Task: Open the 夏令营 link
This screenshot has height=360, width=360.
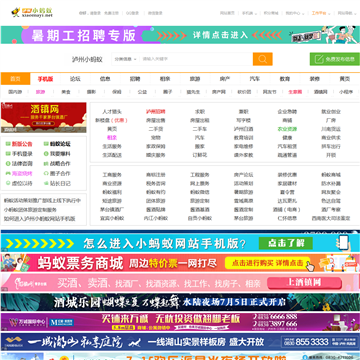Action: (x=287, y=192)
